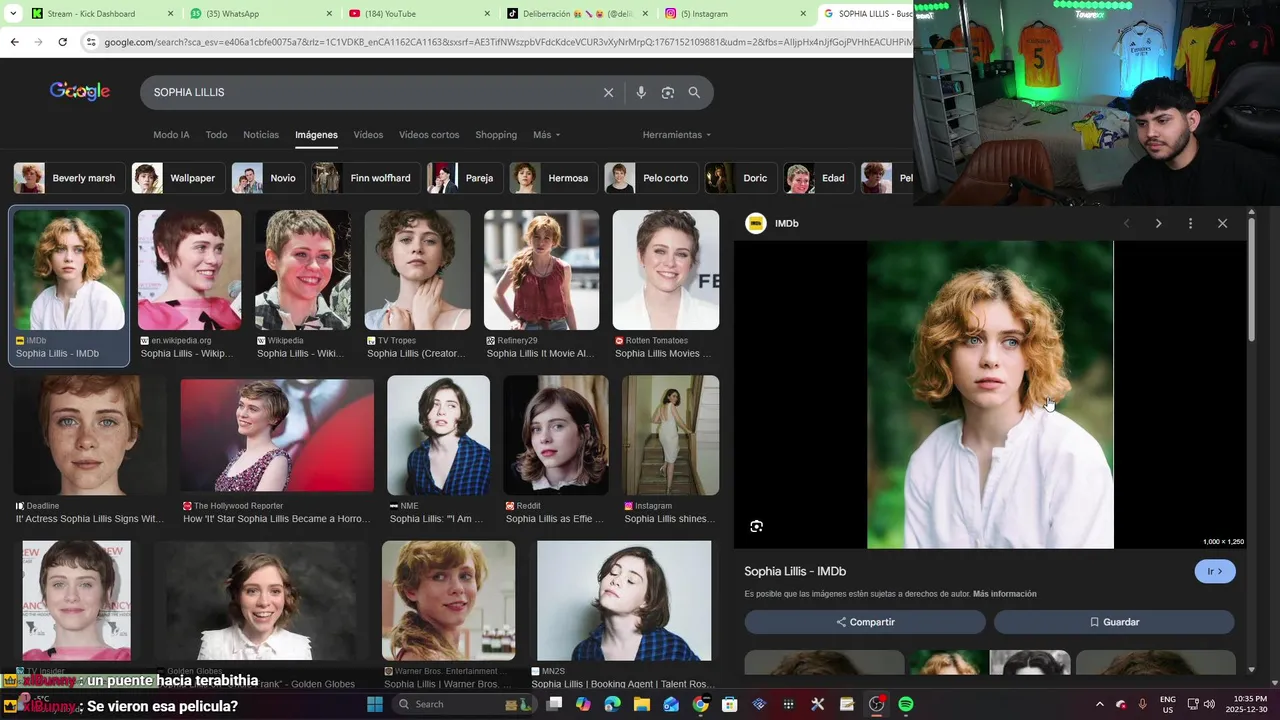Click the Ir button to visit IMDb
The width and height of the screenshot is (1280, 720).
tap(1215, 571)
